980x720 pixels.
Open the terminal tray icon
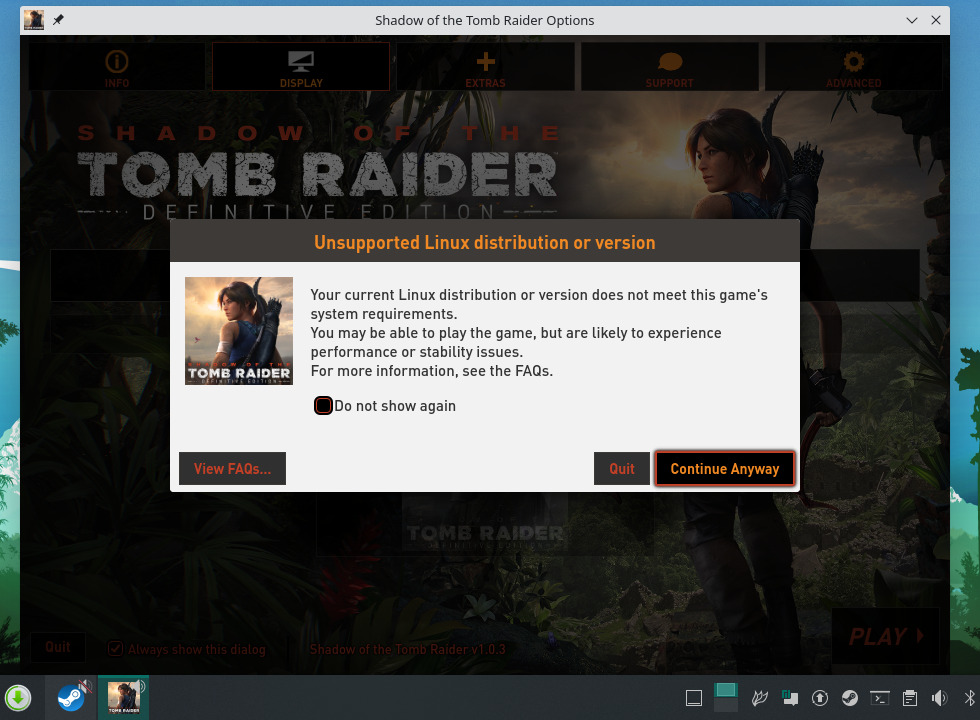(x=880, y=698)
